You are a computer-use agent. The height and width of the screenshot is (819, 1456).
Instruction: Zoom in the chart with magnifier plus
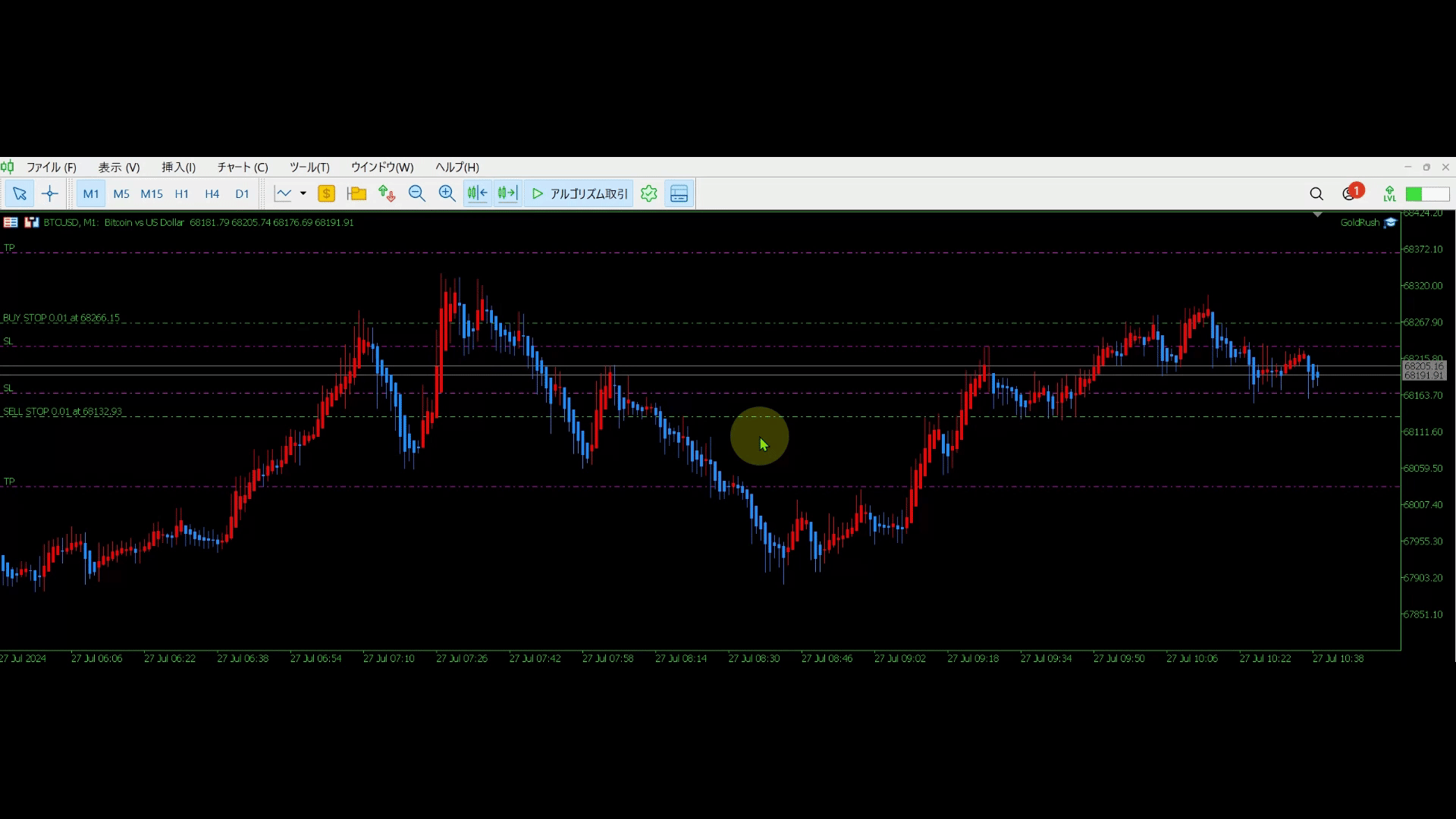(447, 194)
